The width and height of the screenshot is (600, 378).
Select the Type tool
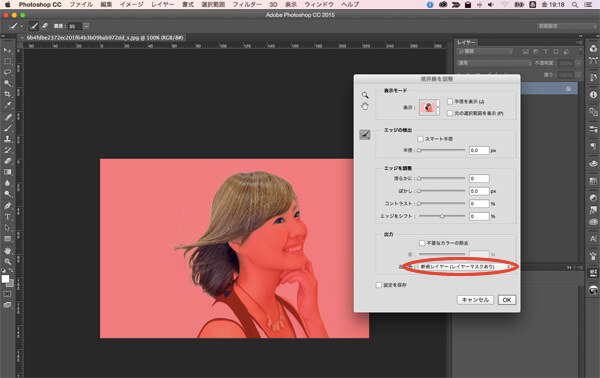pyautogui.click(x=7, y=217)
